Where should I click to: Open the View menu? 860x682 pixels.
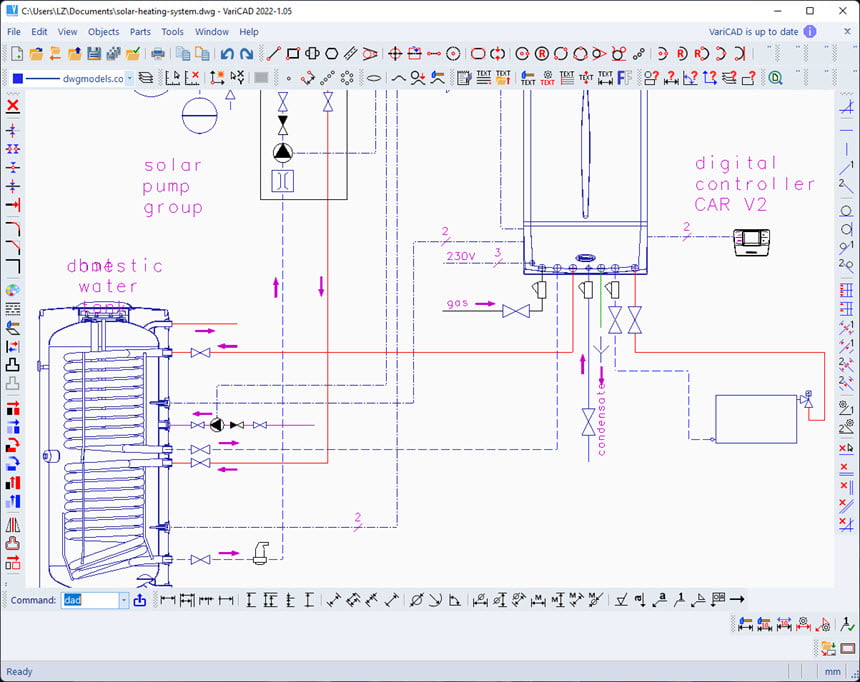[67, 32]
